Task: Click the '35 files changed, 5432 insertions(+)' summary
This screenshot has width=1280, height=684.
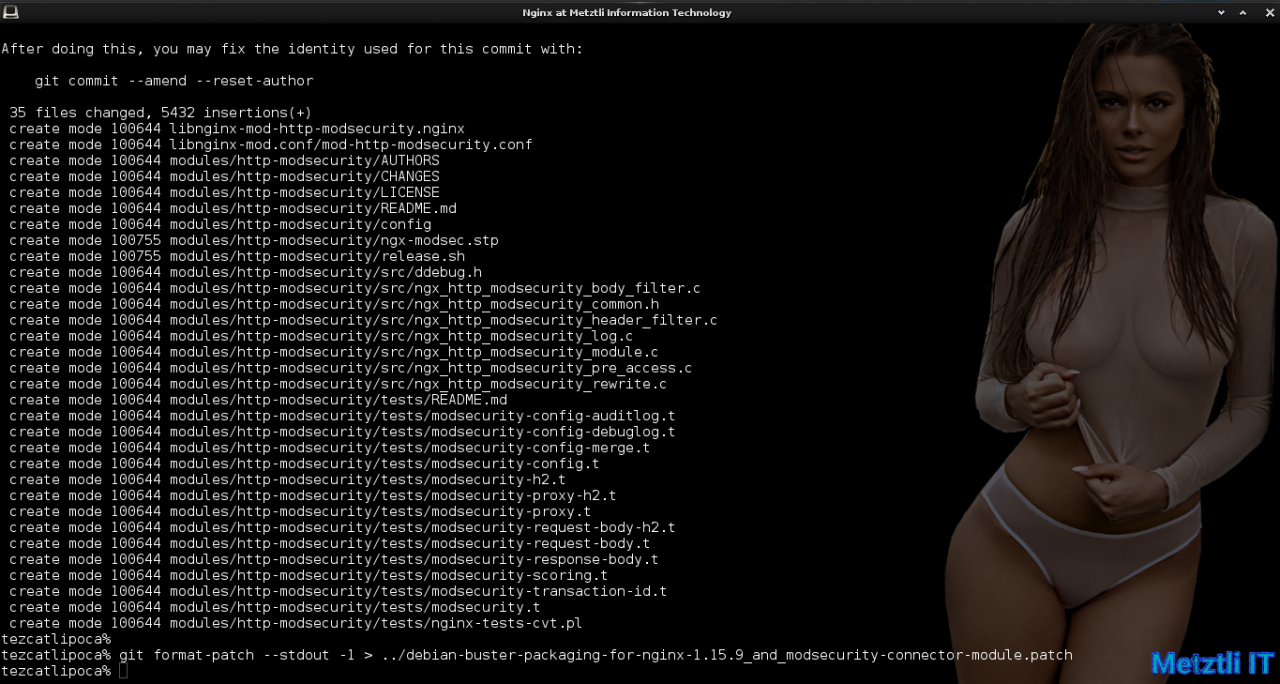Action: [x=161, y=113]
